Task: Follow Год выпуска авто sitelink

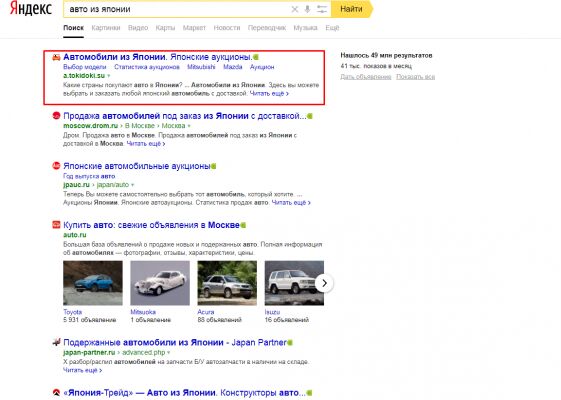Action: point(89,176)
